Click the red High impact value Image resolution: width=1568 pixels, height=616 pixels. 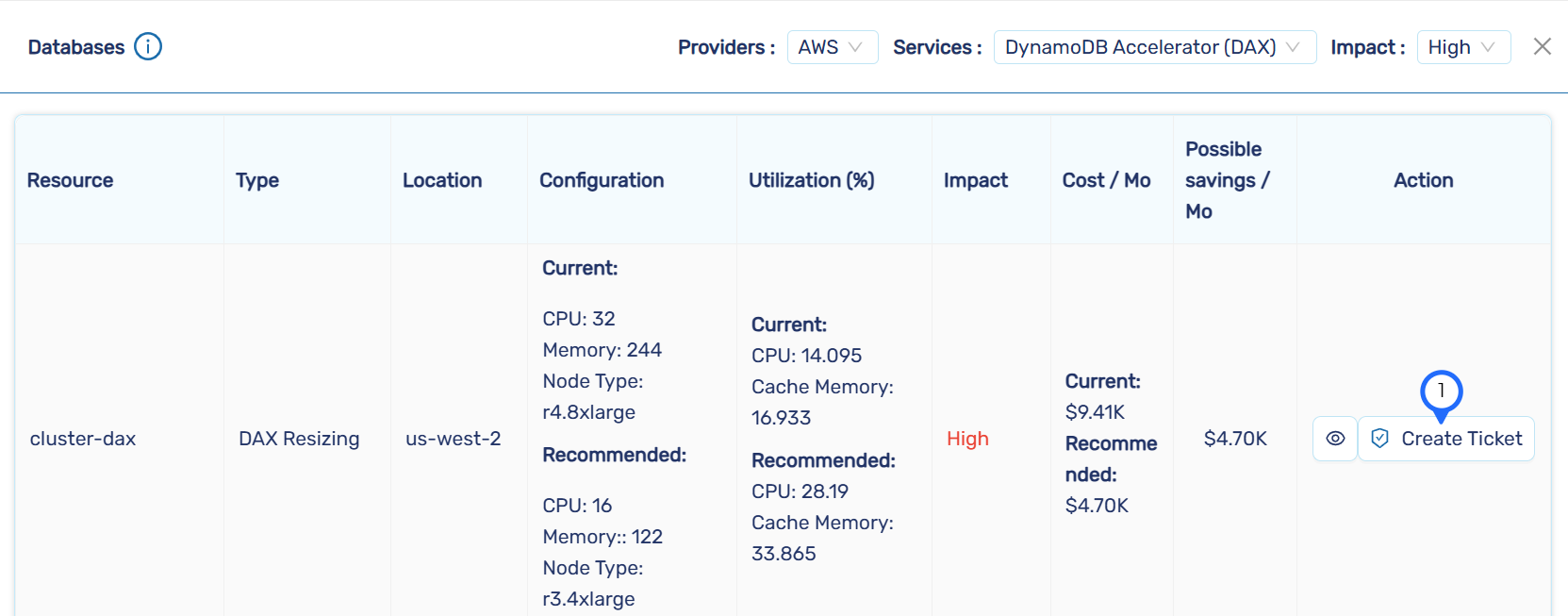(967, 439)
